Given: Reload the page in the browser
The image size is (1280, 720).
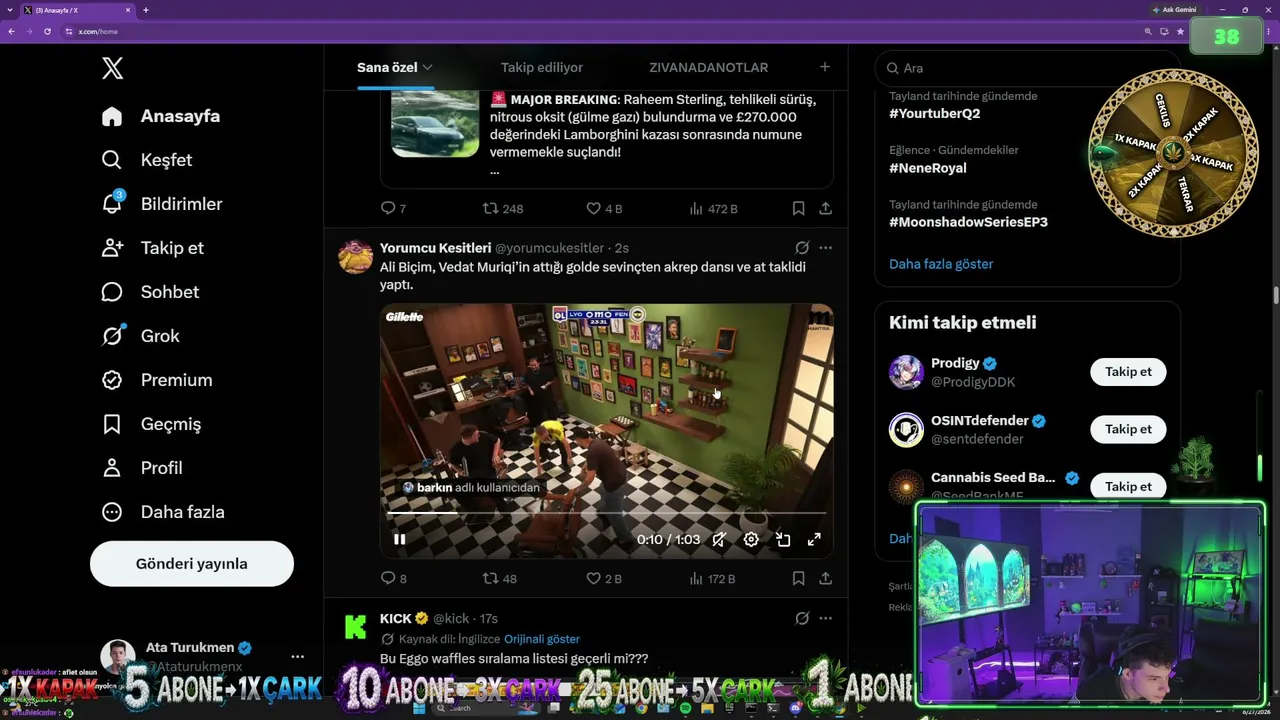Looking at the screenshot, I should 47,31.
